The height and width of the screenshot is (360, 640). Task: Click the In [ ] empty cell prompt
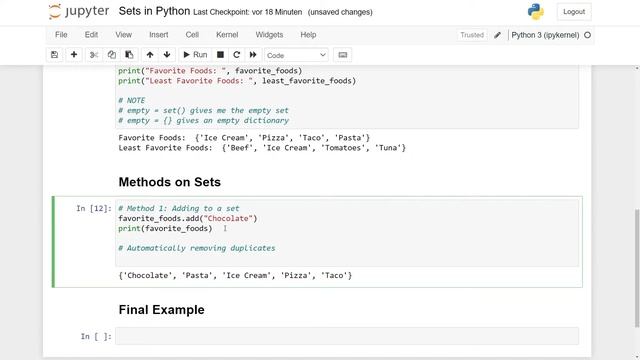pyautogui.click(x=96, y=336)
